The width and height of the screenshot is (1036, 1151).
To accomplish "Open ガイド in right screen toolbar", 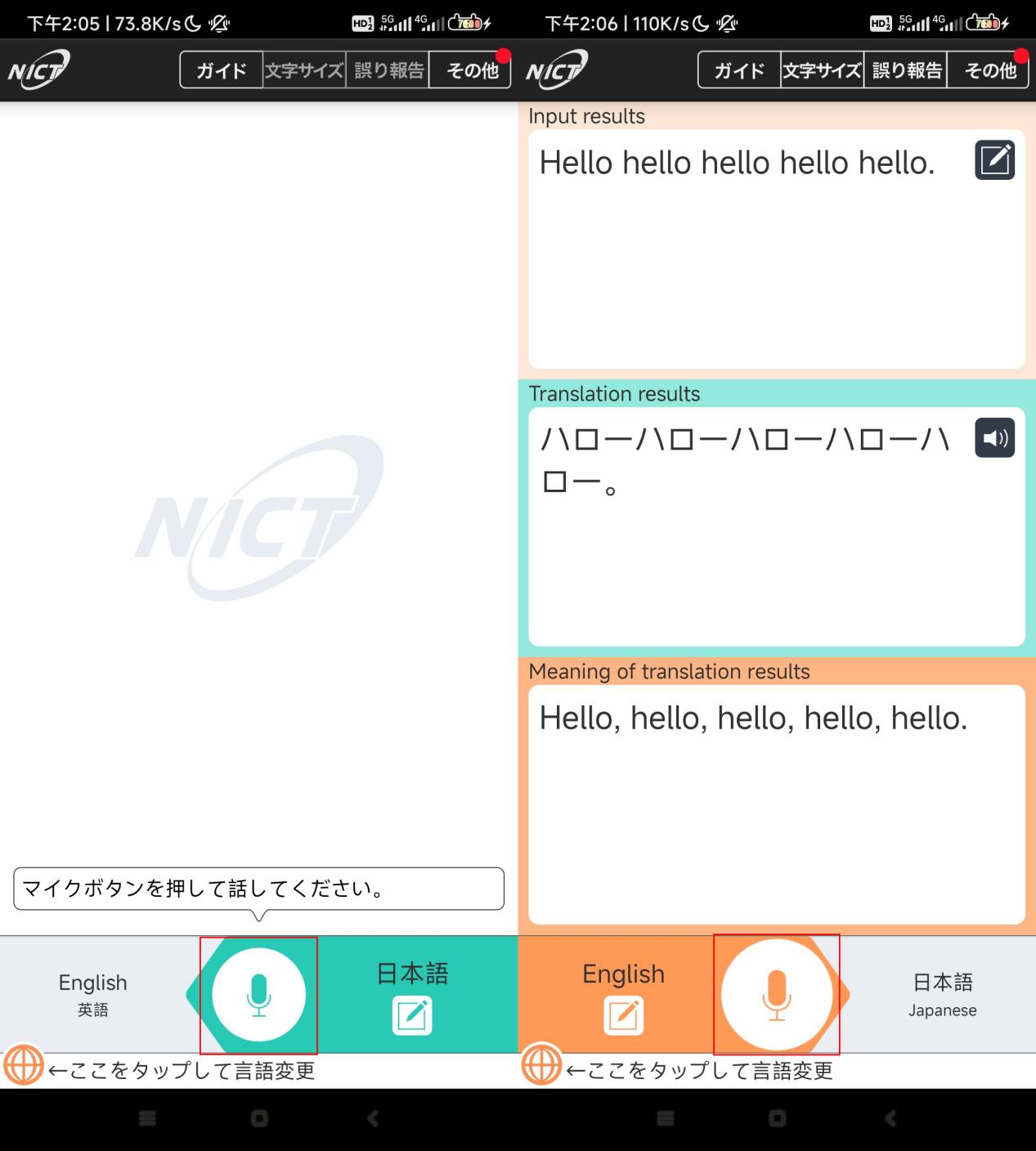I will tap(740, 70).
